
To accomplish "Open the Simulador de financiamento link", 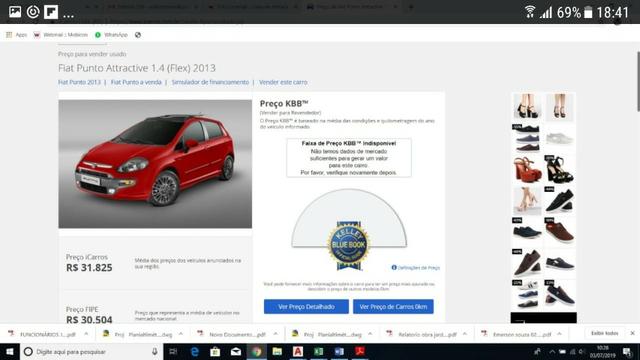I will click(210, 82).
